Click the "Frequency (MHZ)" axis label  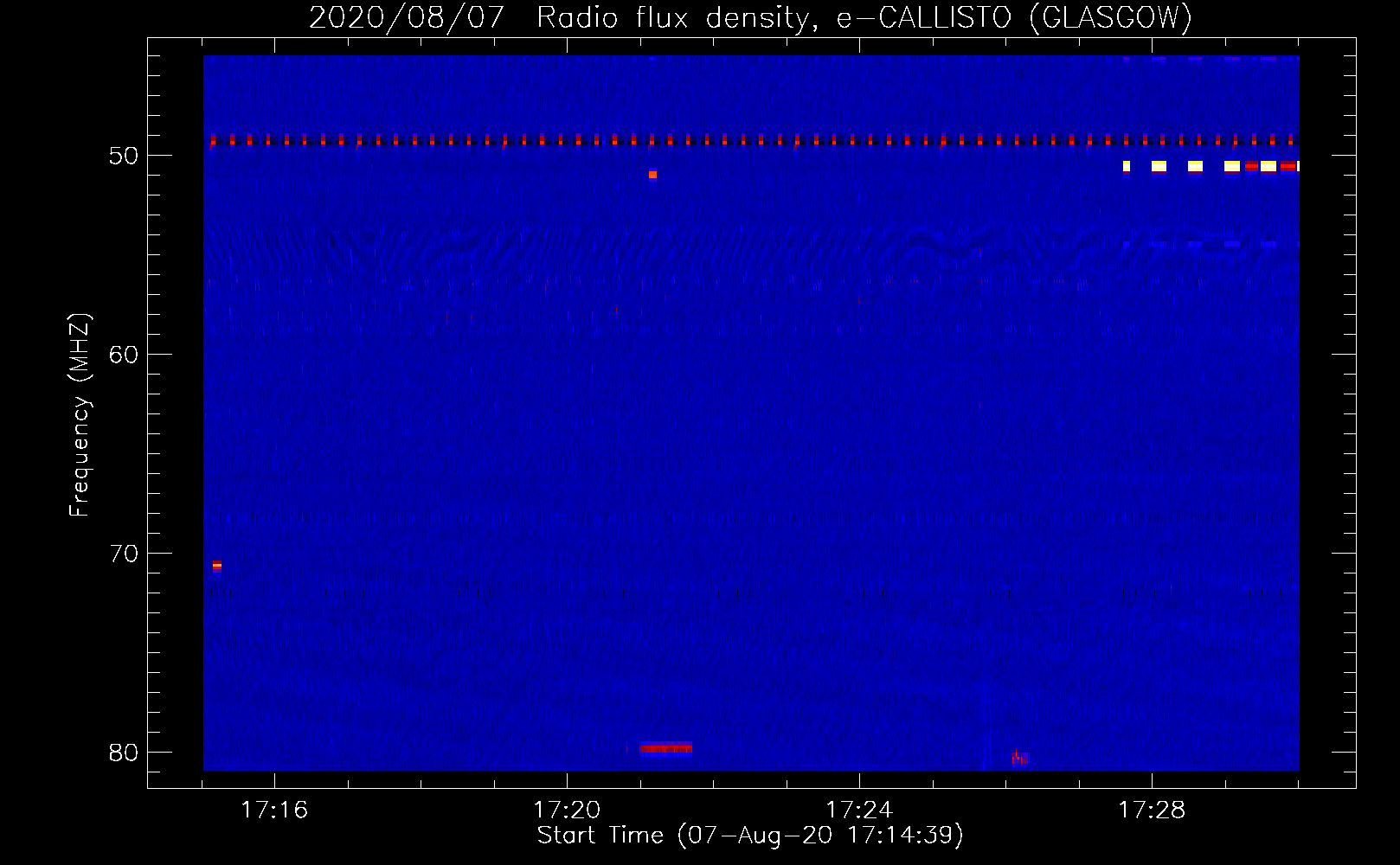80,415
